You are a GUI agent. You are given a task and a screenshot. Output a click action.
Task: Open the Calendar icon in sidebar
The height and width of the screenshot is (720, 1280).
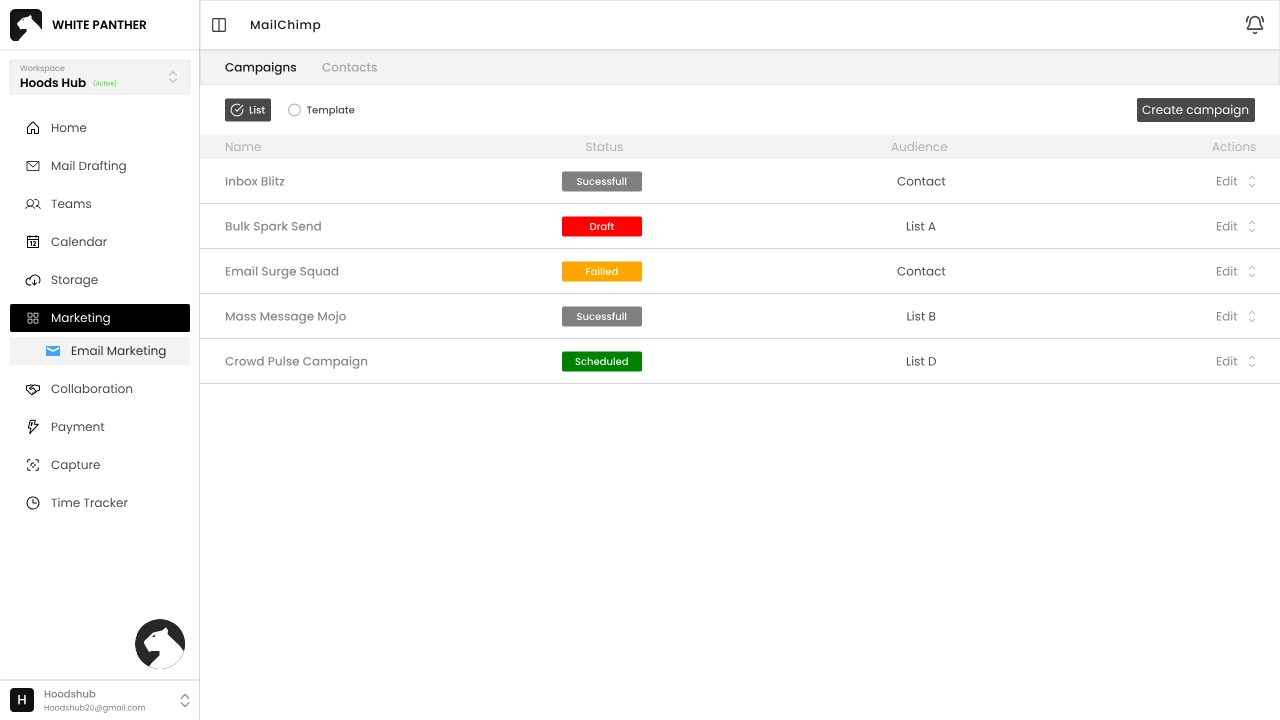pyautogui.click(x=33, y=242)
